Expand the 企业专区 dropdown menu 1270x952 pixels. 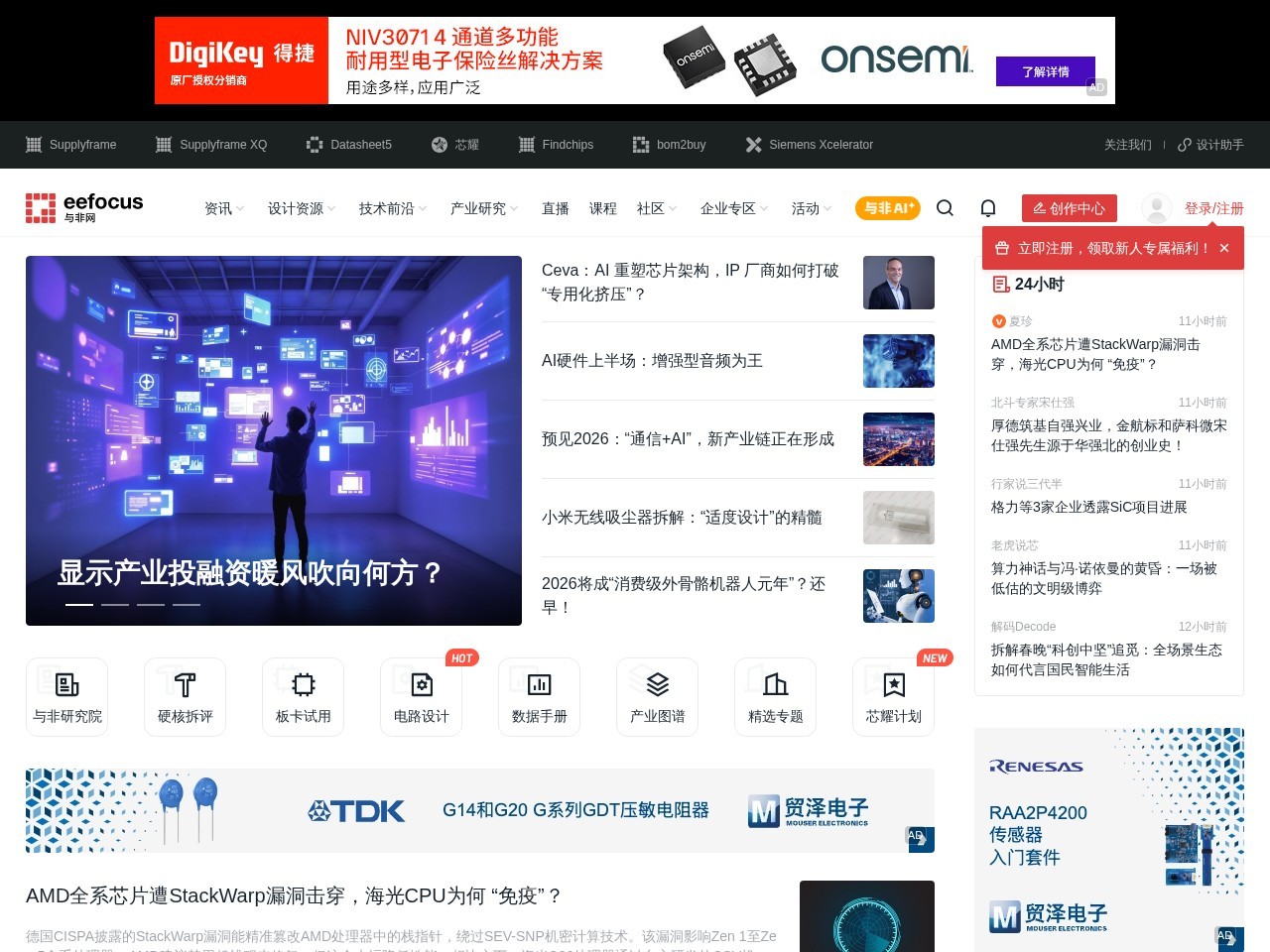tap(734, 208)
